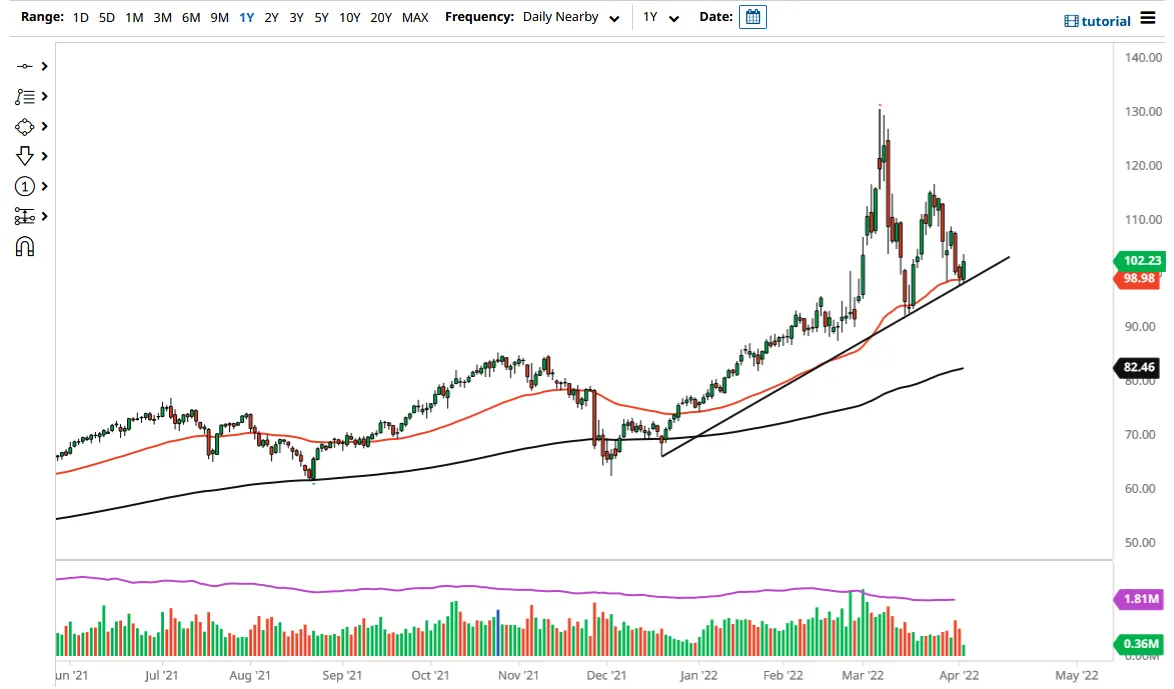Screen dimensions: 1174x689
Task: Choose the 1D range
Action: pos(81,17)
